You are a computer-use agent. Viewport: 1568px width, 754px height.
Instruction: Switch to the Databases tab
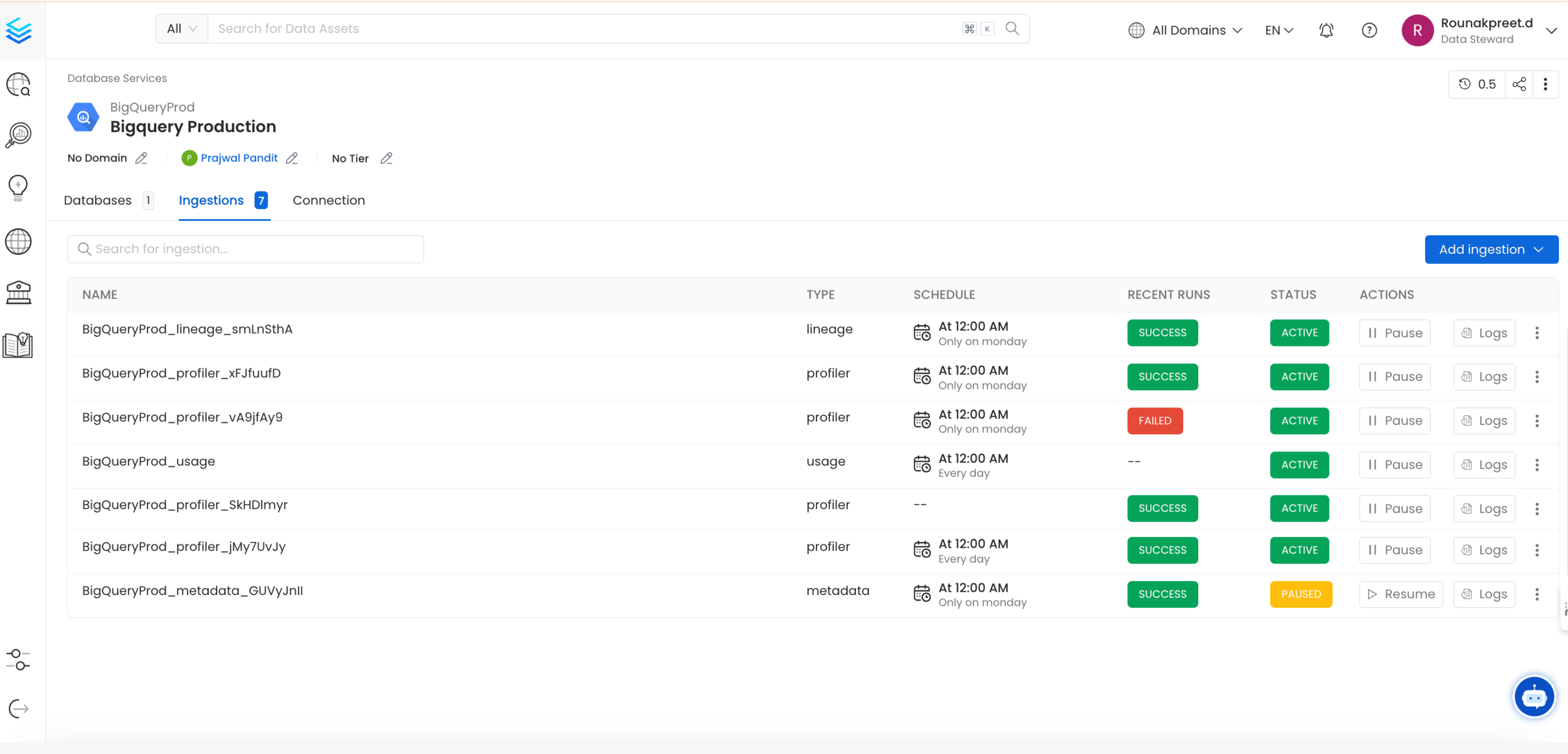(97, 200)
